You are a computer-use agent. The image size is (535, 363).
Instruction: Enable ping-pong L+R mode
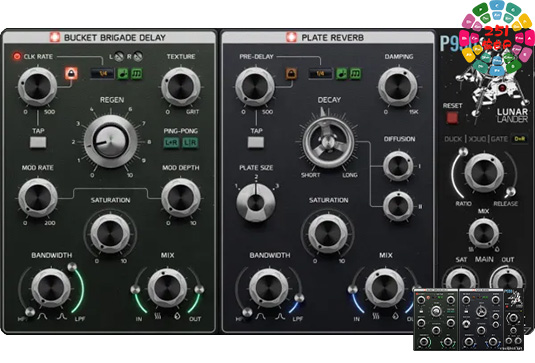[x=171, y=143]
